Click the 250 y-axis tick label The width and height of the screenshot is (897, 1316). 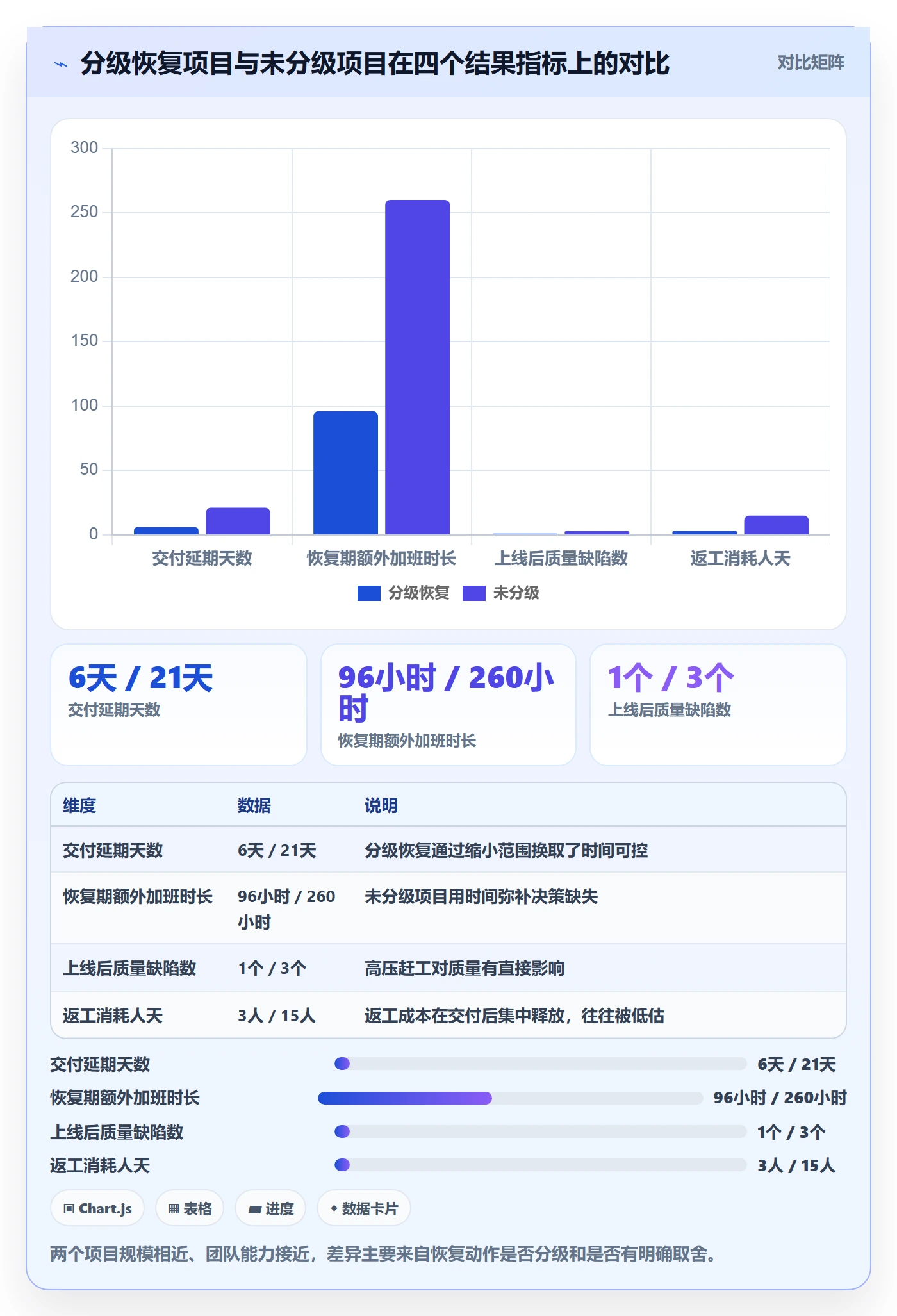click(x=84, y=212)
